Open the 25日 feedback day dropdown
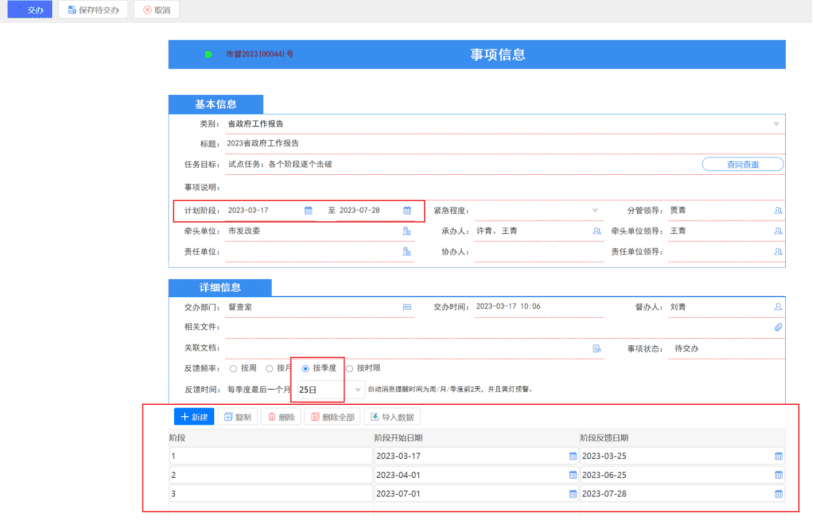This screenshot has width=813, height=522. 358,390
